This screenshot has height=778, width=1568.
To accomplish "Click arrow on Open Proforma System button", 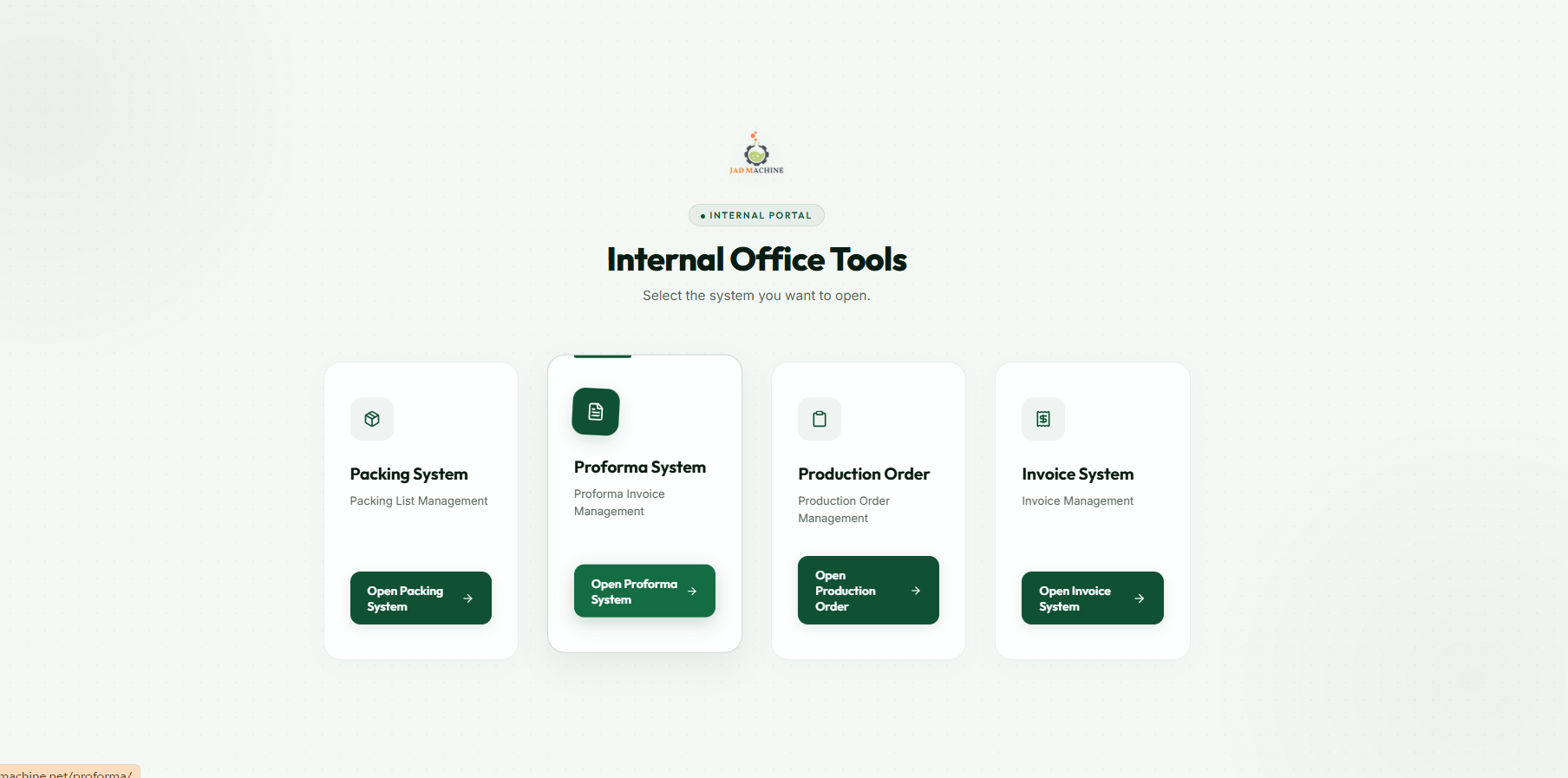I will [x=692, y=592].
